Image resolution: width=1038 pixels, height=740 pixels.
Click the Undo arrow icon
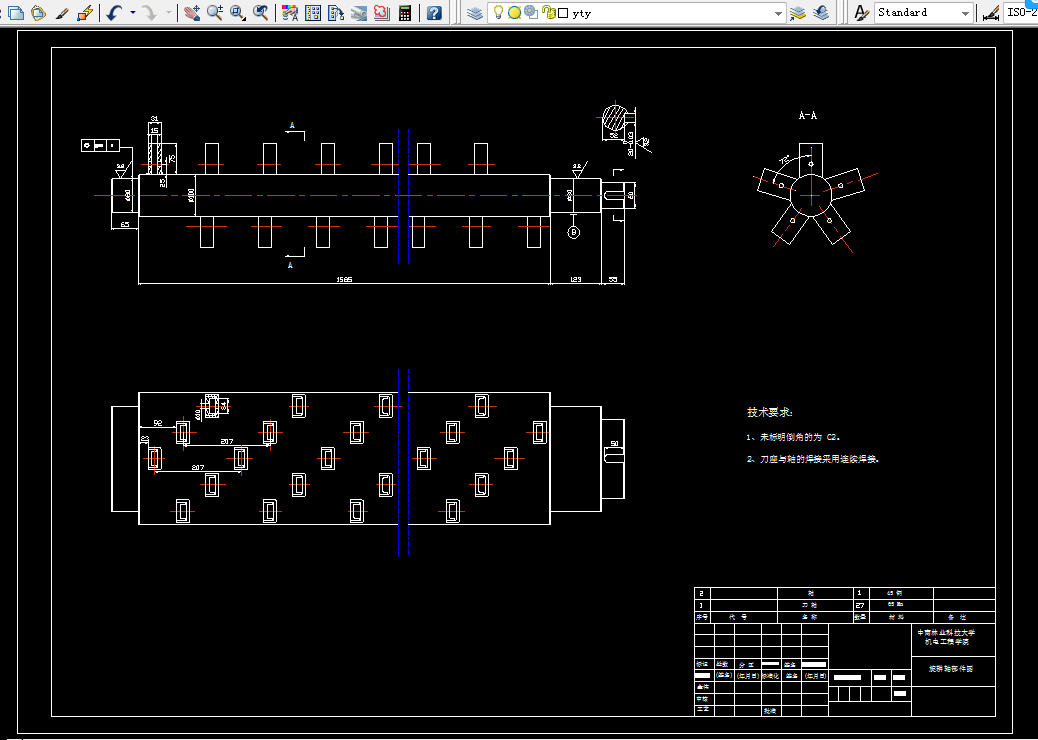click(x=115, y=12)
